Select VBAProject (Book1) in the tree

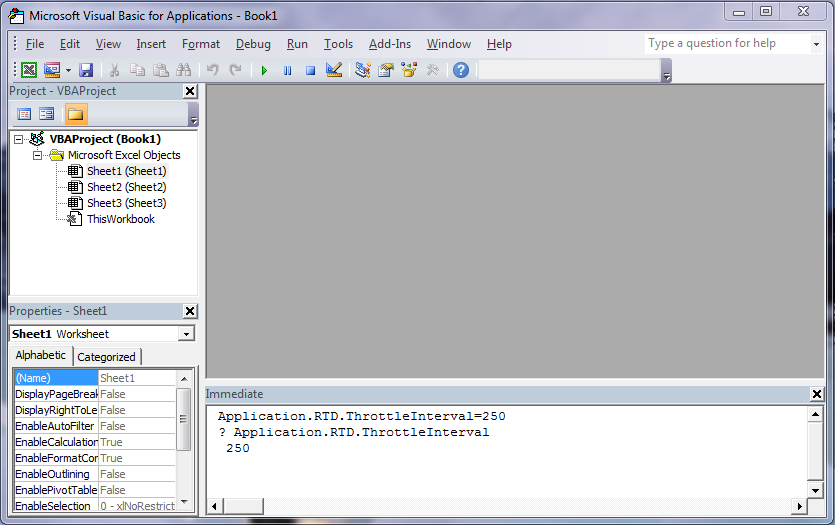point(105,139)
